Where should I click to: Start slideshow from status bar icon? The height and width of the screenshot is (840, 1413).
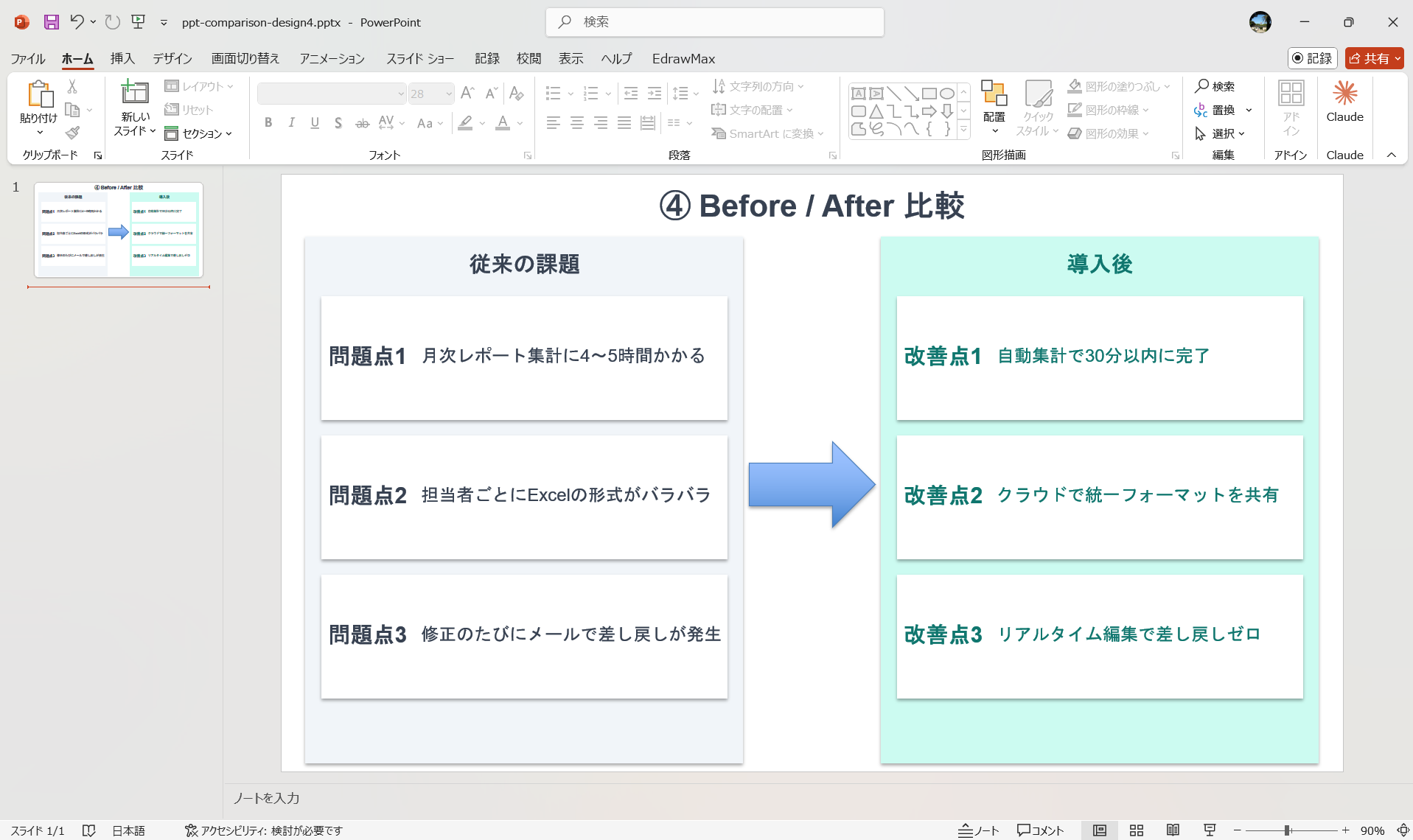pyautogui.click(x=1210, y=830)
